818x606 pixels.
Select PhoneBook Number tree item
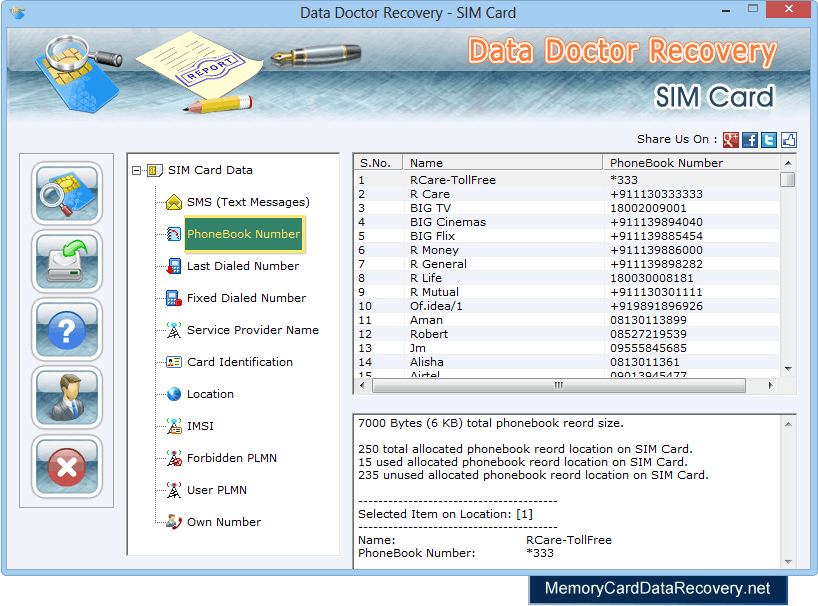244,234
